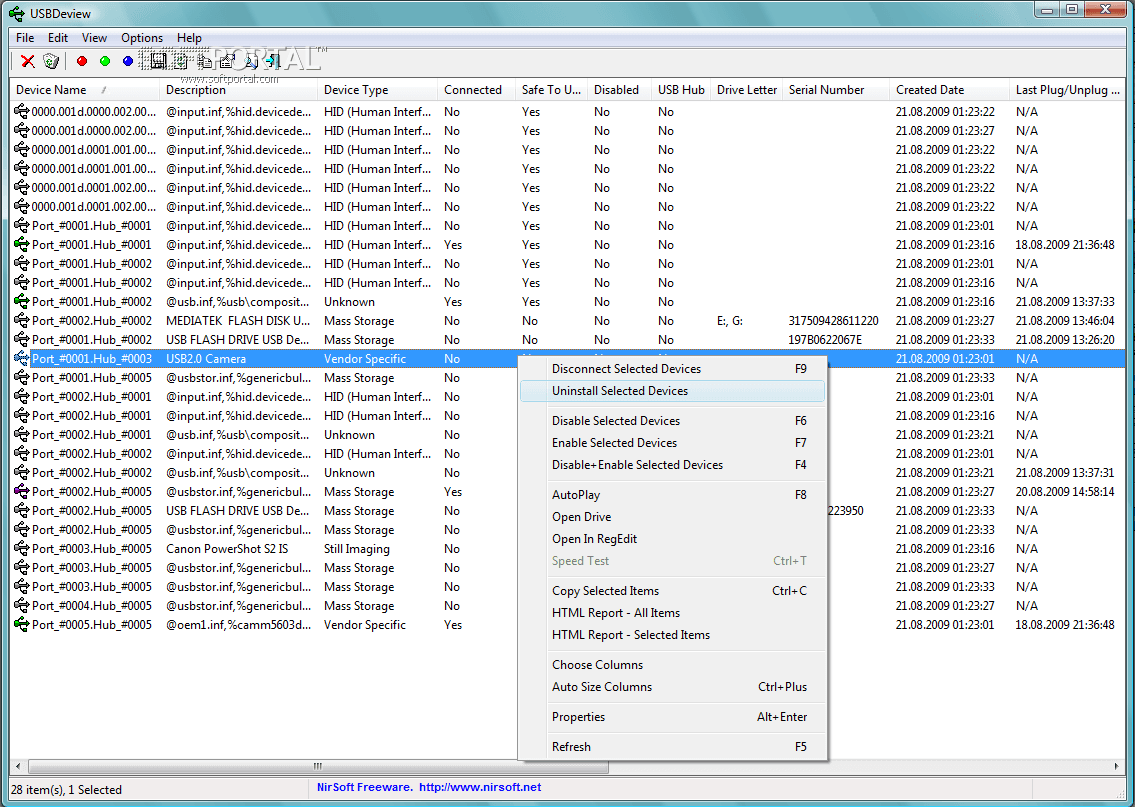Select Auto Size Columns
This screenshot has height=807, width=1135.
pos(672,687)
